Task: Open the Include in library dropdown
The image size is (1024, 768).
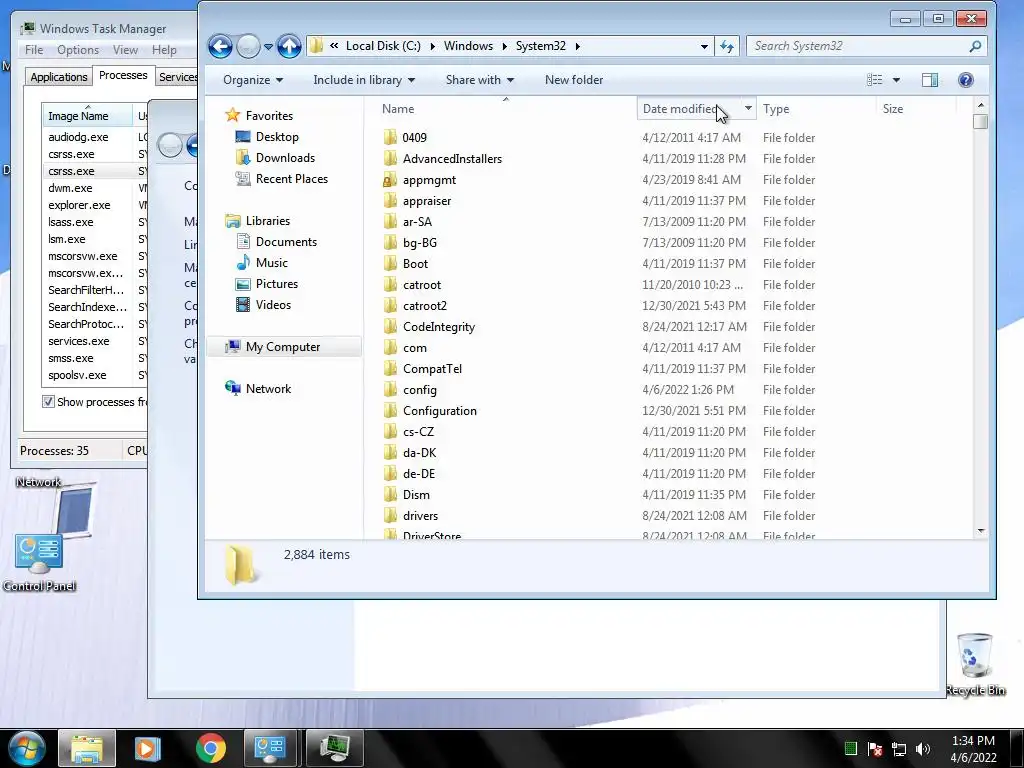Action: [364, 80]
